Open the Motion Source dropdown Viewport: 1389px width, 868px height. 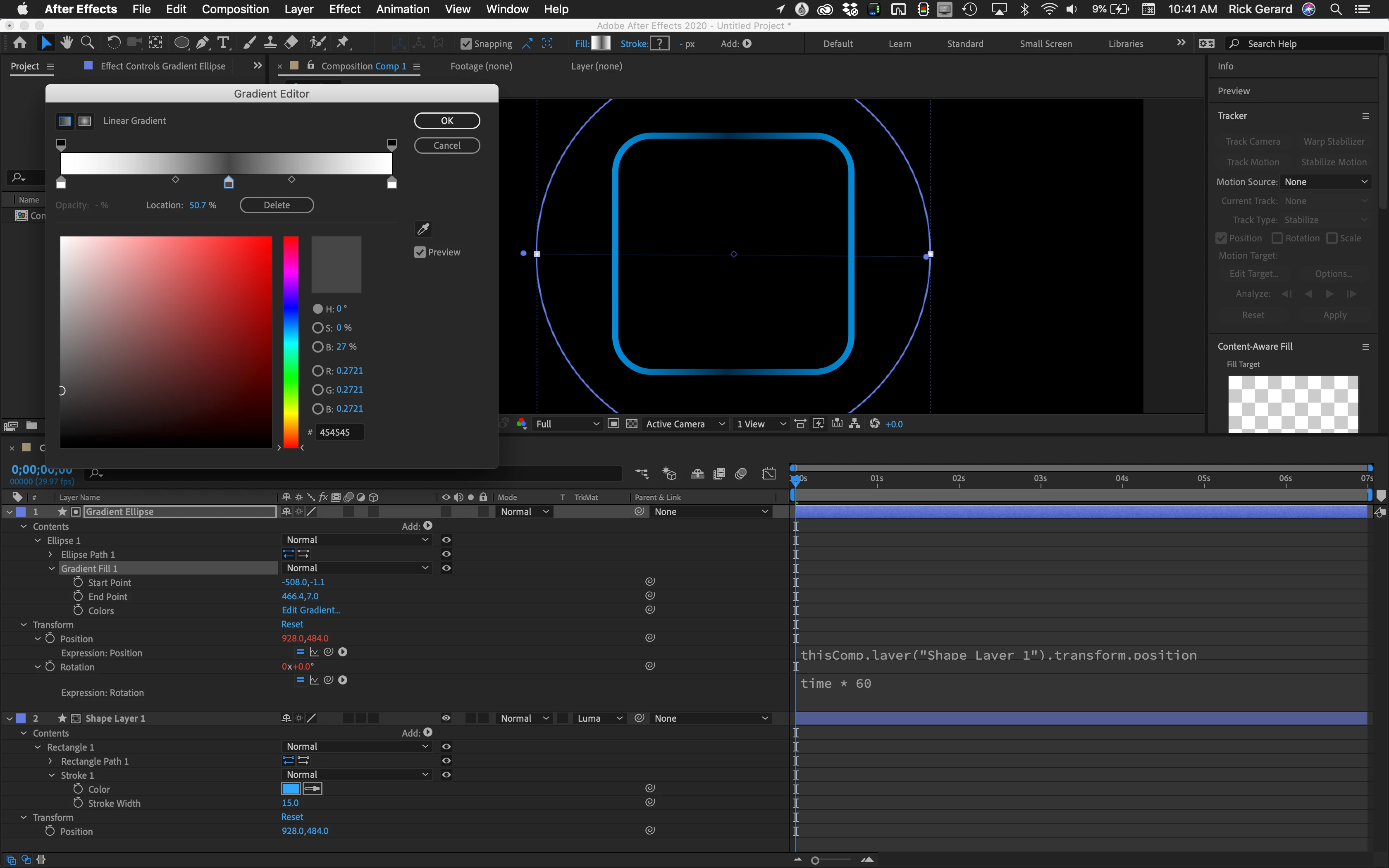pos(1325,181)
